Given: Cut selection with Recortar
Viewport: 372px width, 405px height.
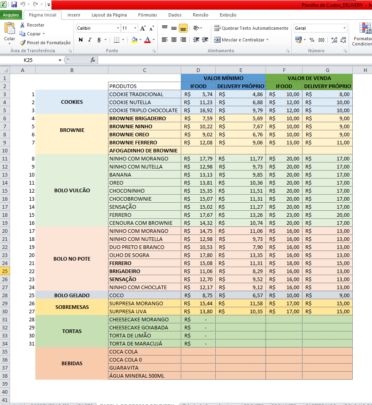Looking at the screenshot, I should pyautogui.click(x=32, y=25).
